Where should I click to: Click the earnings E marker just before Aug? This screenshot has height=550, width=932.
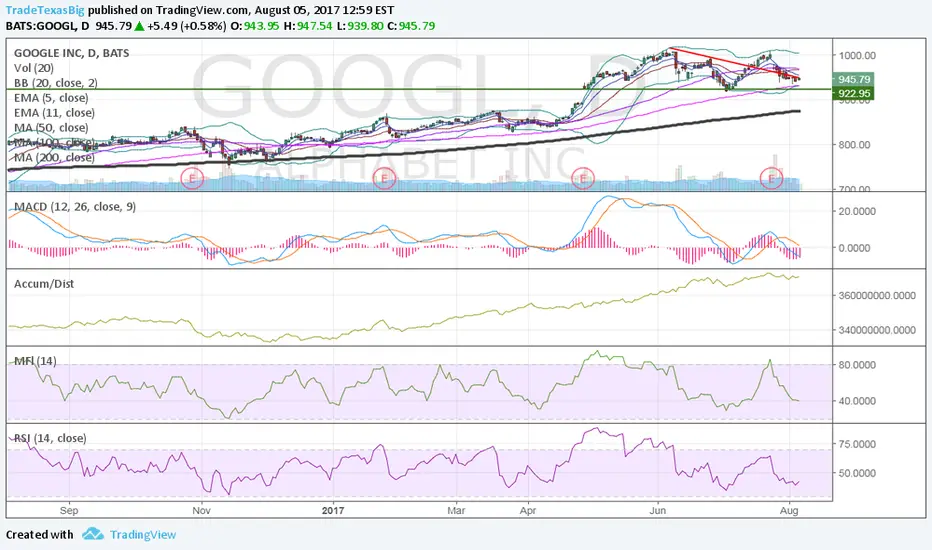[x=772, y=178]
